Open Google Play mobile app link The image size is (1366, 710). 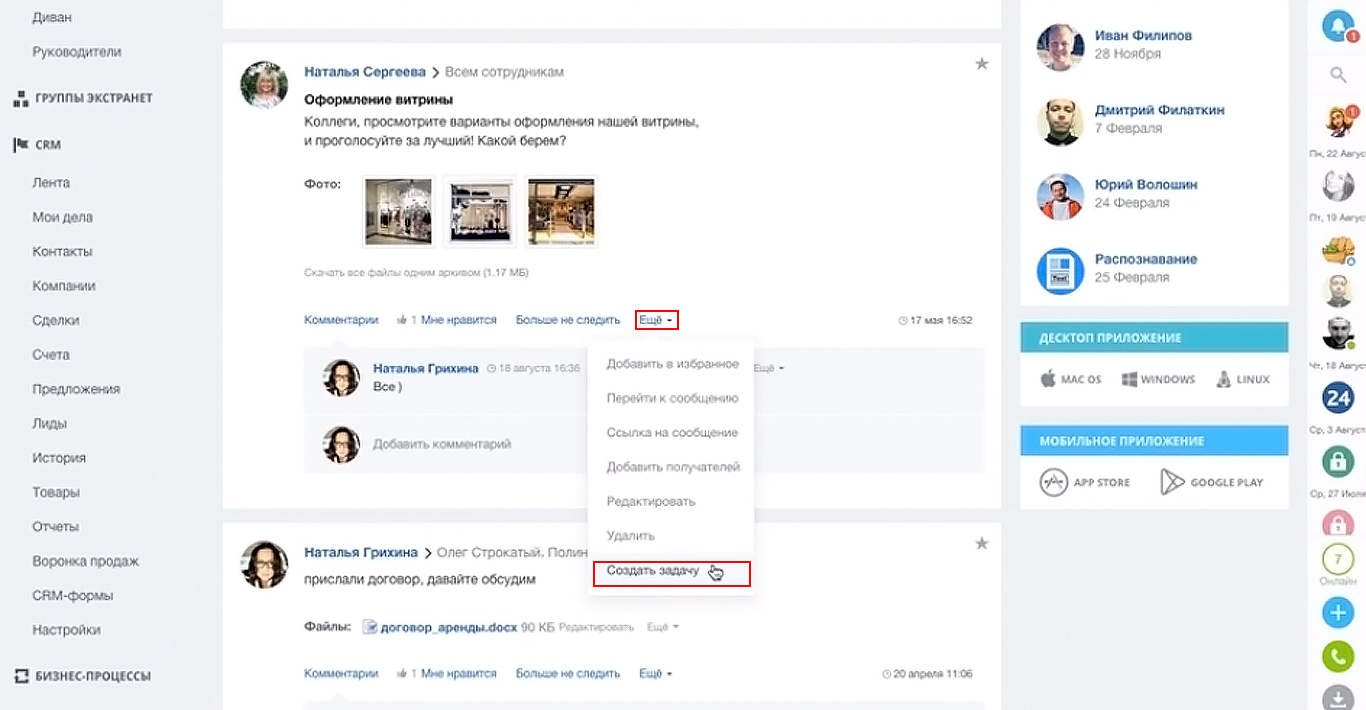(1211, 482)
